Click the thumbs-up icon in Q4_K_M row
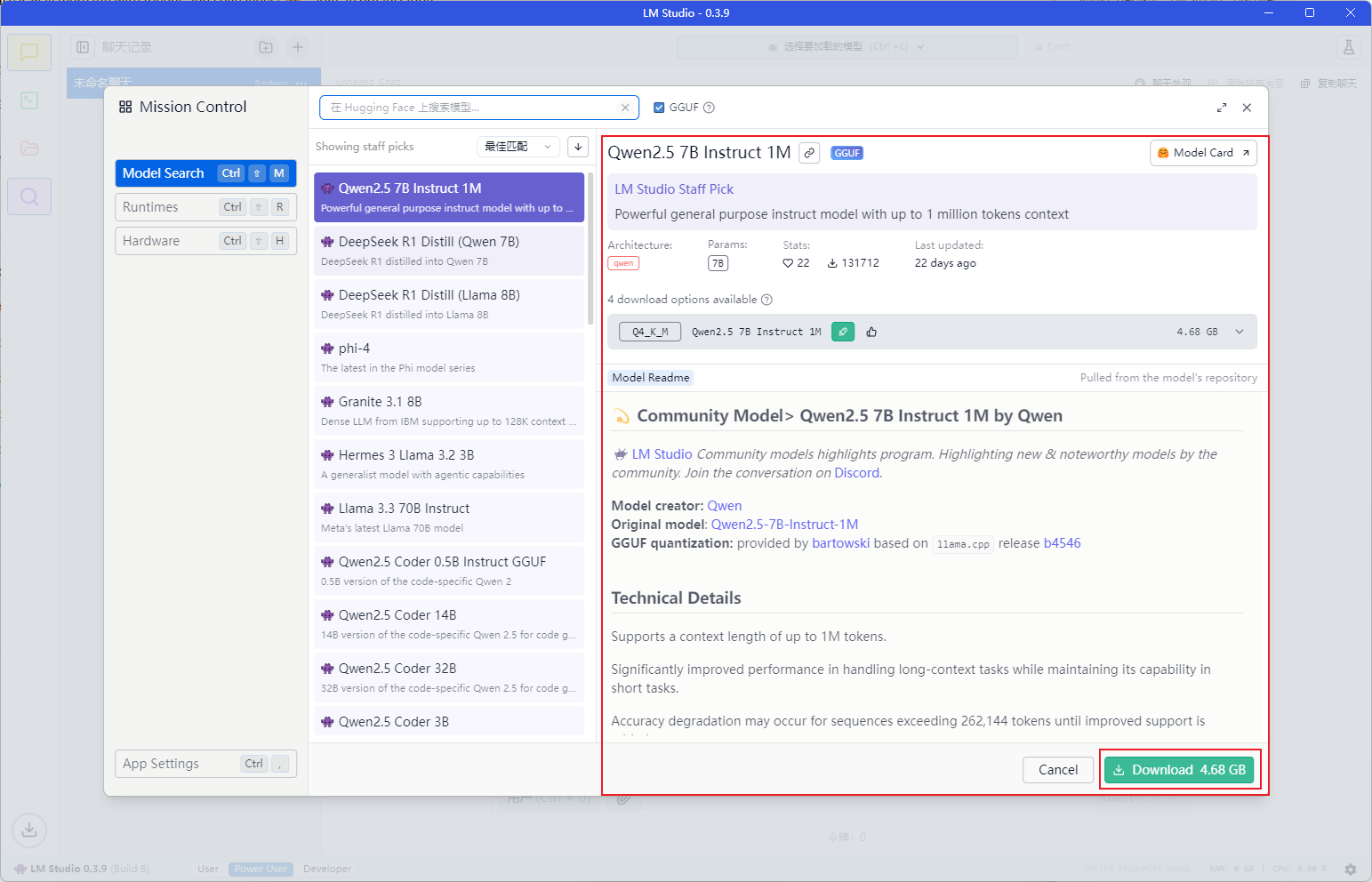The width and height of the screenshot is (1372, 882). click(x=871, y=332)
